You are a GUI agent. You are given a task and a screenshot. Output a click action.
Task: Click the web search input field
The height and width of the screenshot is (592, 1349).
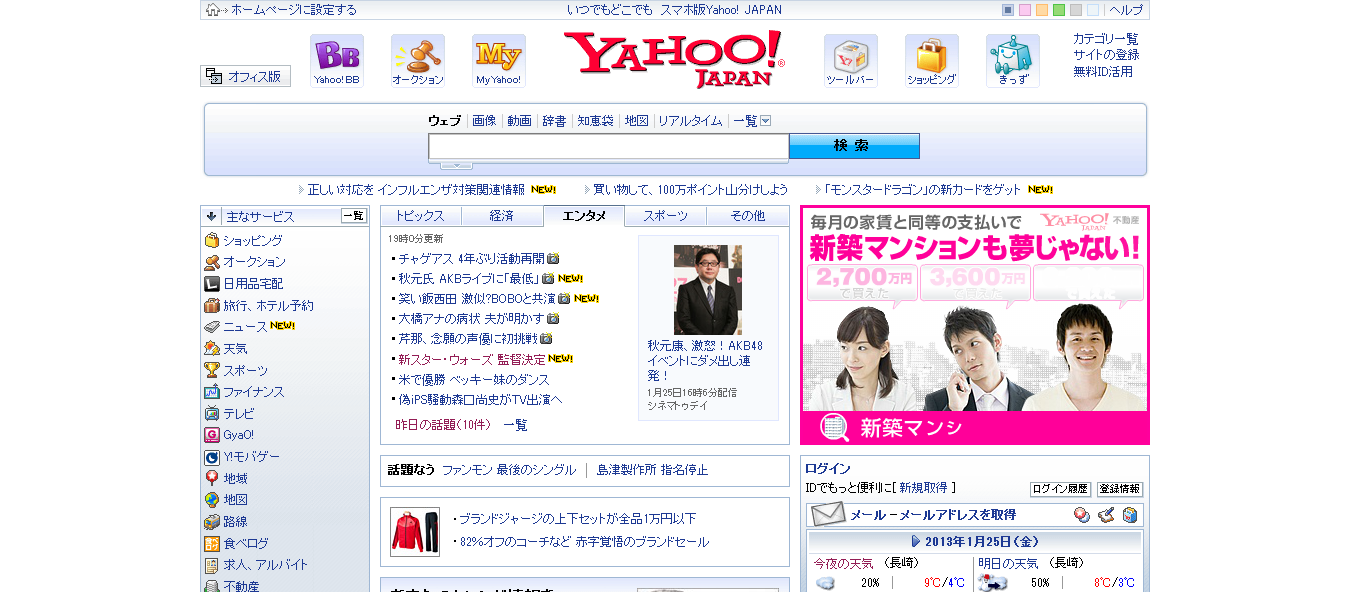pos(608,147)
